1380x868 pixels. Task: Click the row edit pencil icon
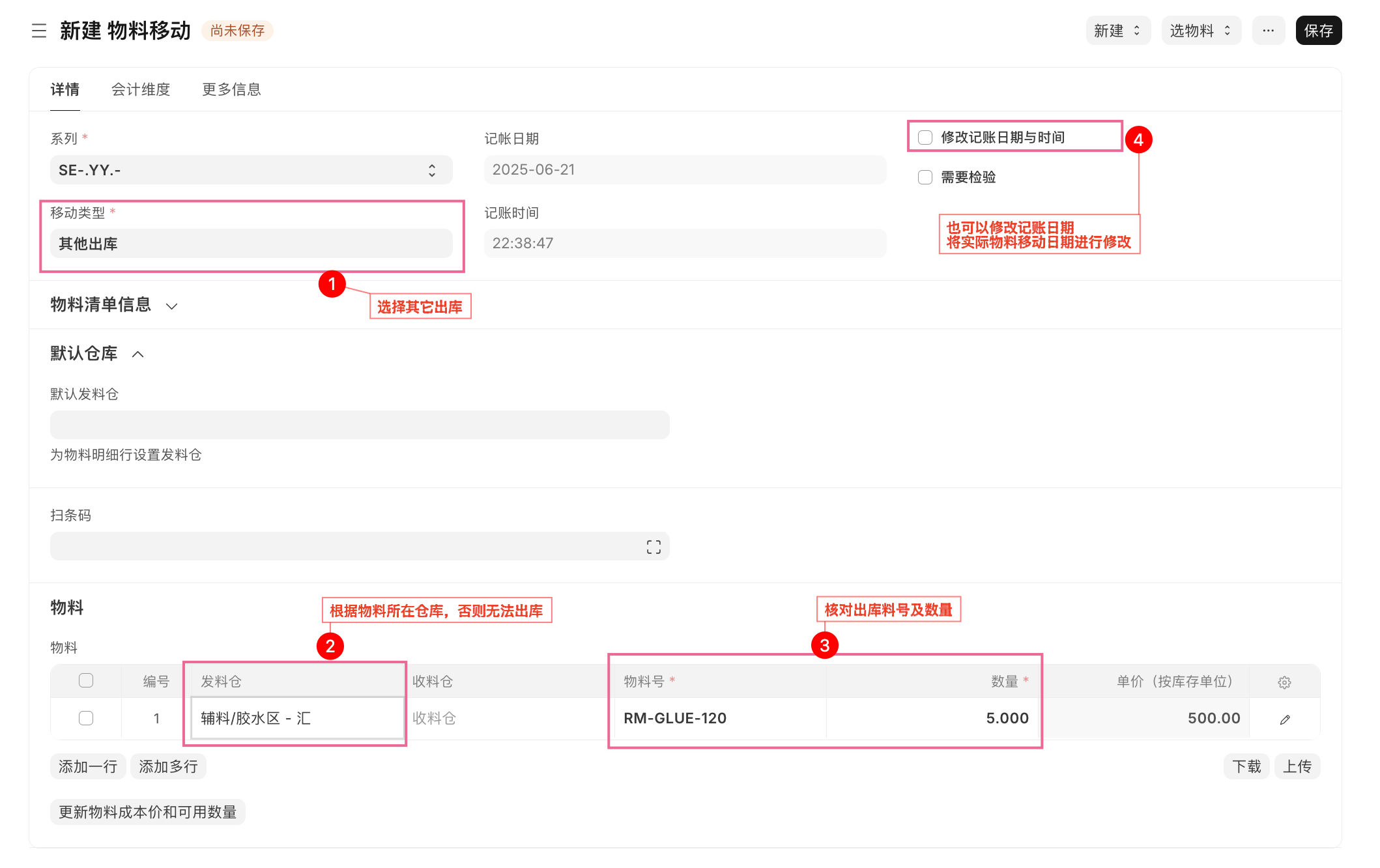pyautogui.click(x=1285, y=719)
